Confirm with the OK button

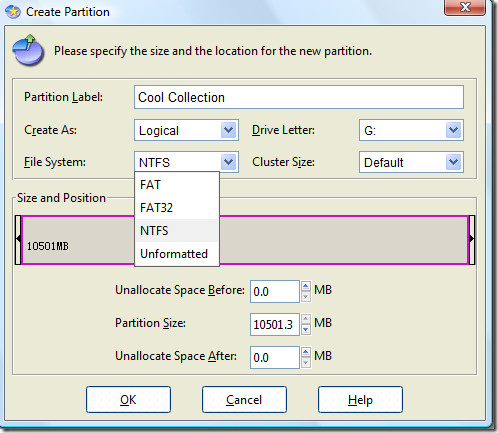pos(128,399)
